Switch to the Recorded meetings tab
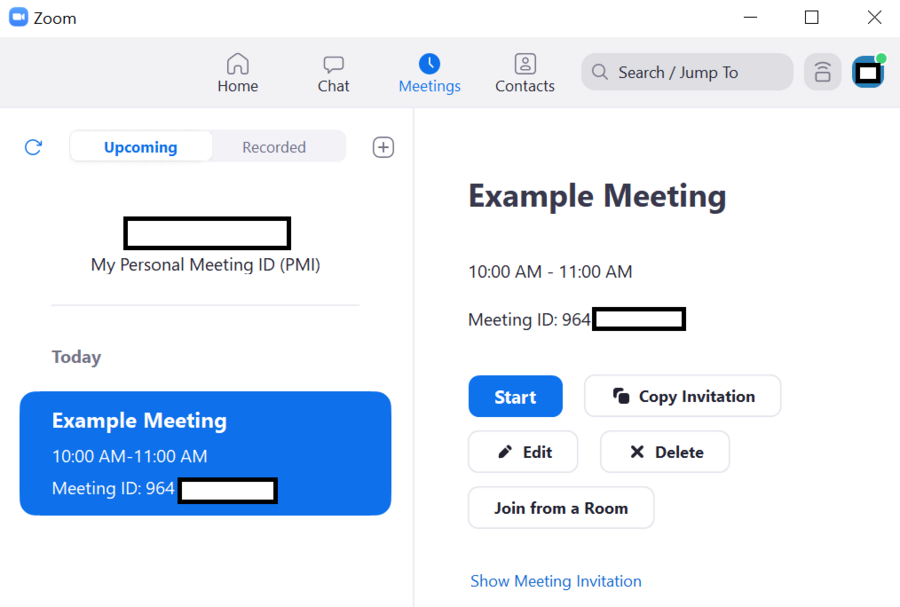The width and height of the screenshot is (900, 607). (274, 147)
